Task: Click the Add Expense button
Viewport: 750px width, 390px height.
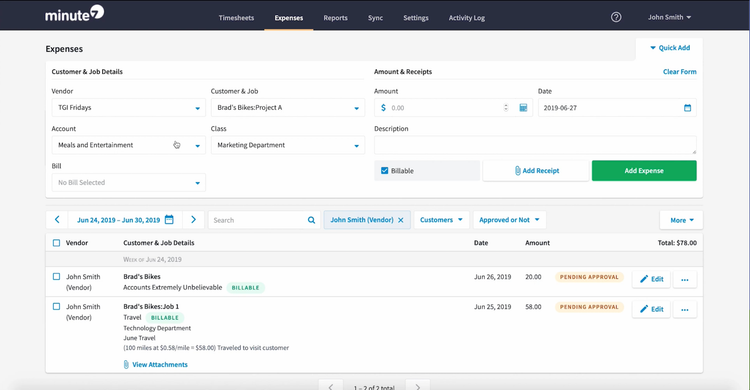Action: pyautogui.click(x=644, y=170)
